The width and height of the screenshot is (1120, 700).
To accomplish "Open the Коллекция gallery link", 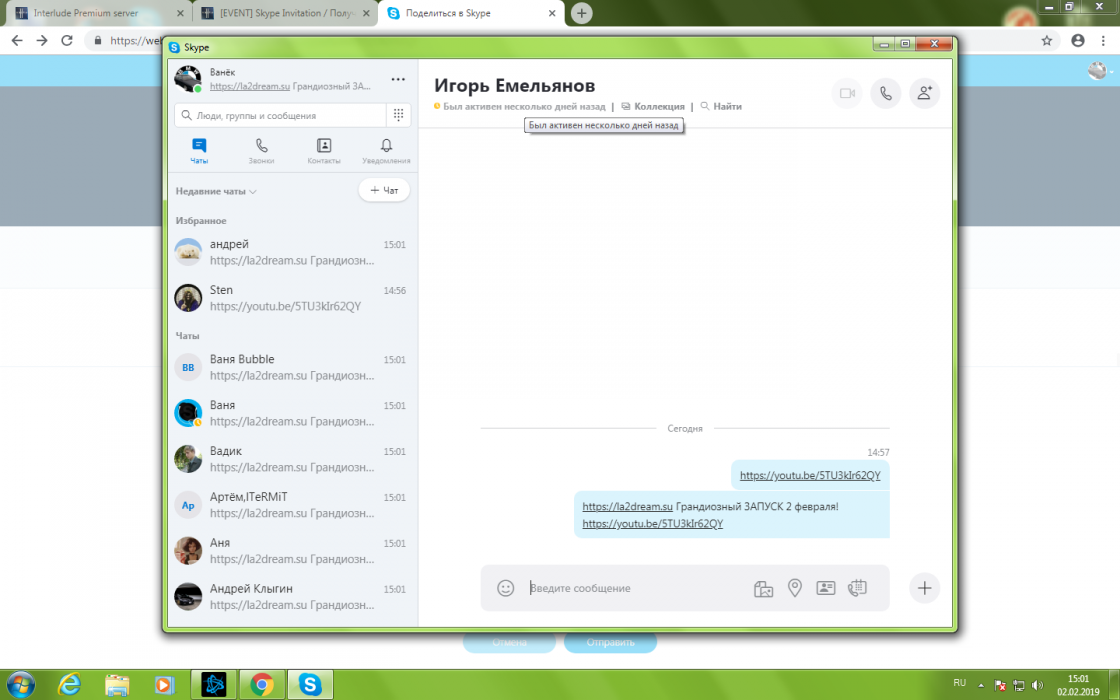I will click(x=653, y=106).
